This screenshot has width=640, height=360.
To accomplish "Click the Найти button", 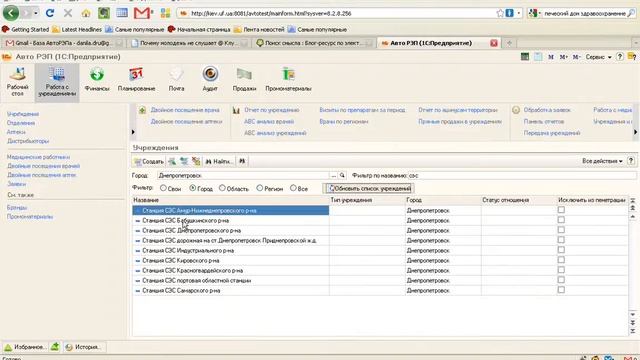I will point(220,162).
